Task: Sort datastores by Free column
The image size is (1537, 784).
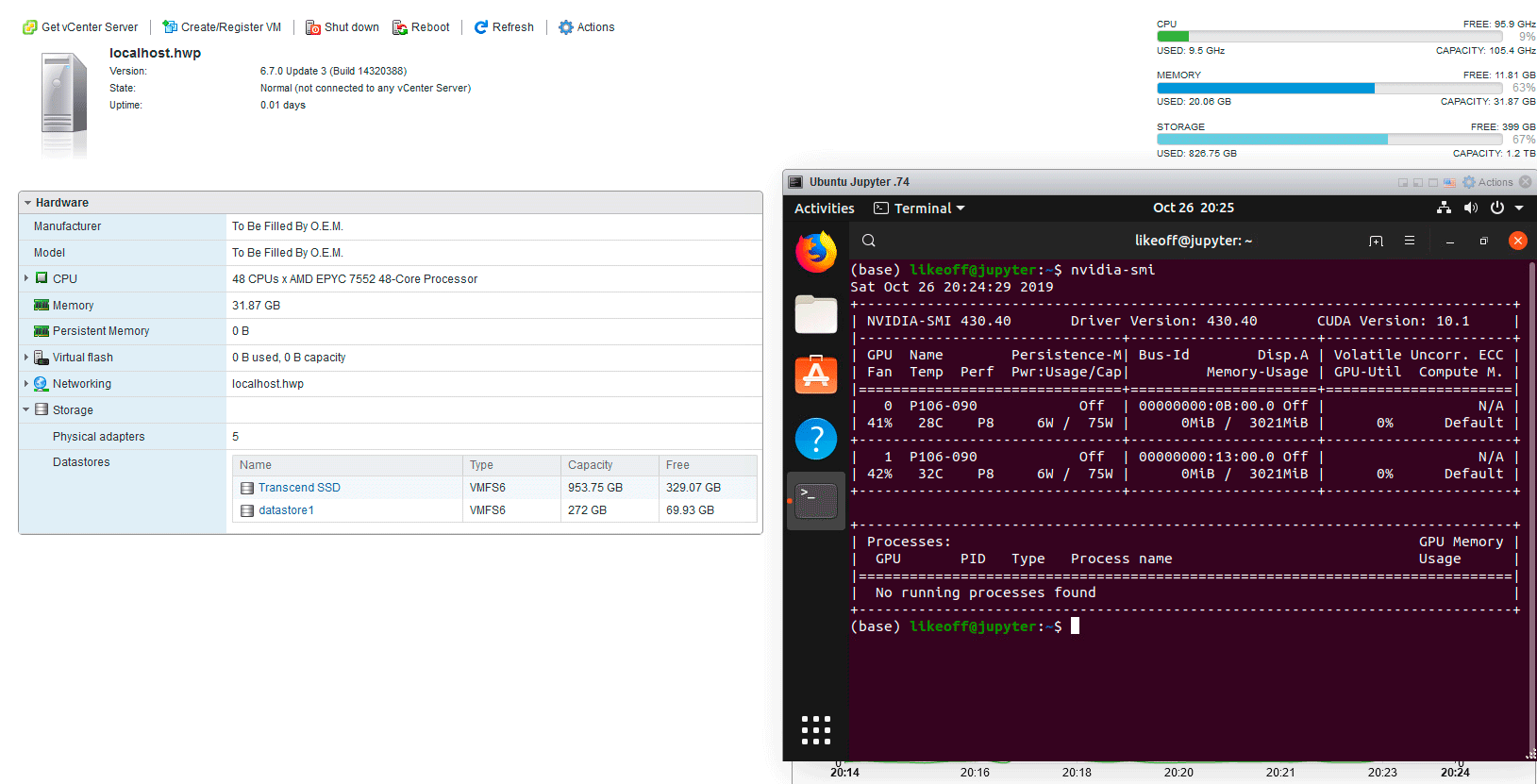Action: click(708, 465)
